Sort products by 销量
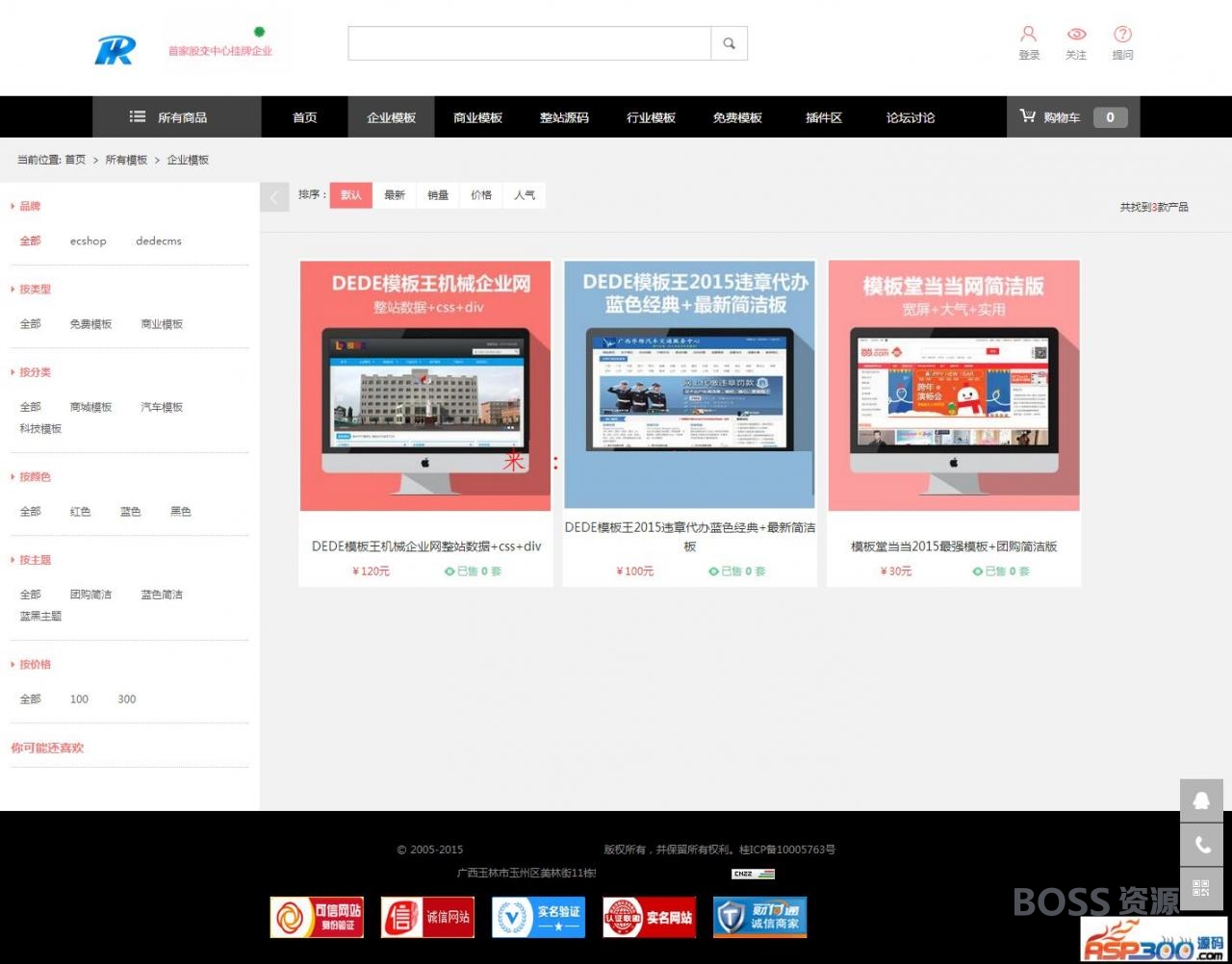The height and width of the screenshot is (964, 1232). pyautogui.click(x=438, y=195)
